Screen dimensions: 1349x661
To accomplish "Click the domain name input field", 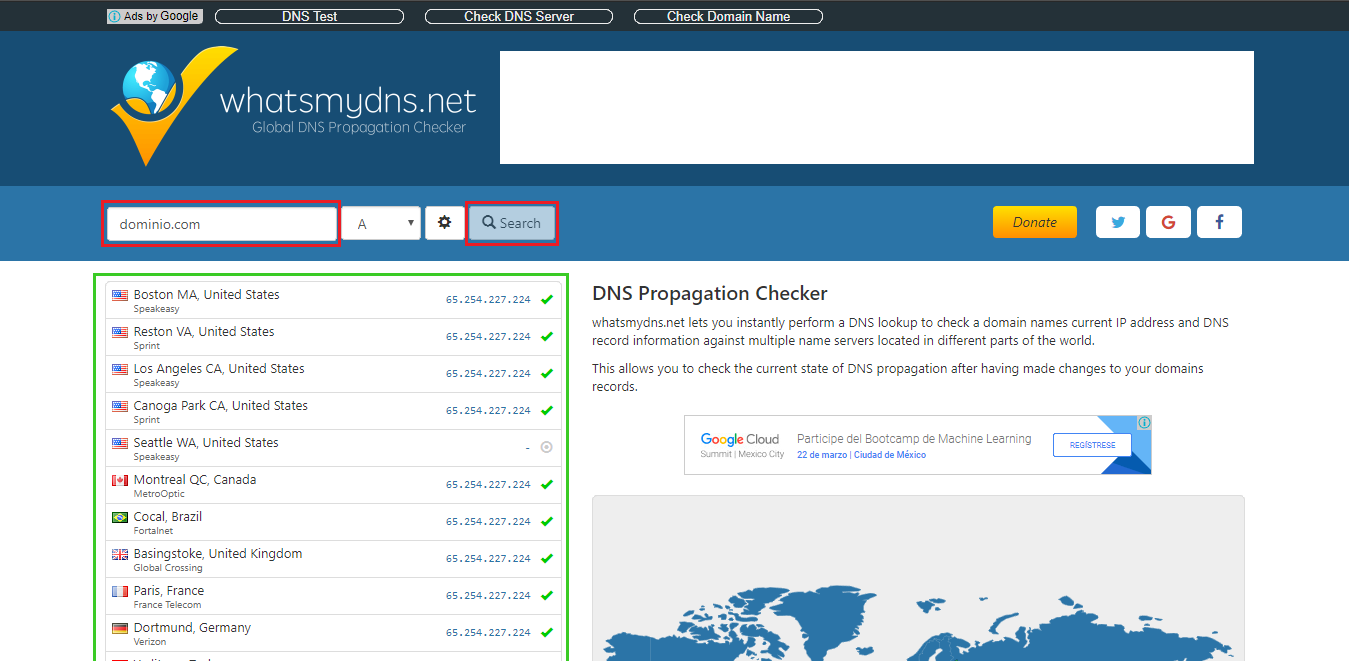I will pyautogui.click(x=222, y=224).
